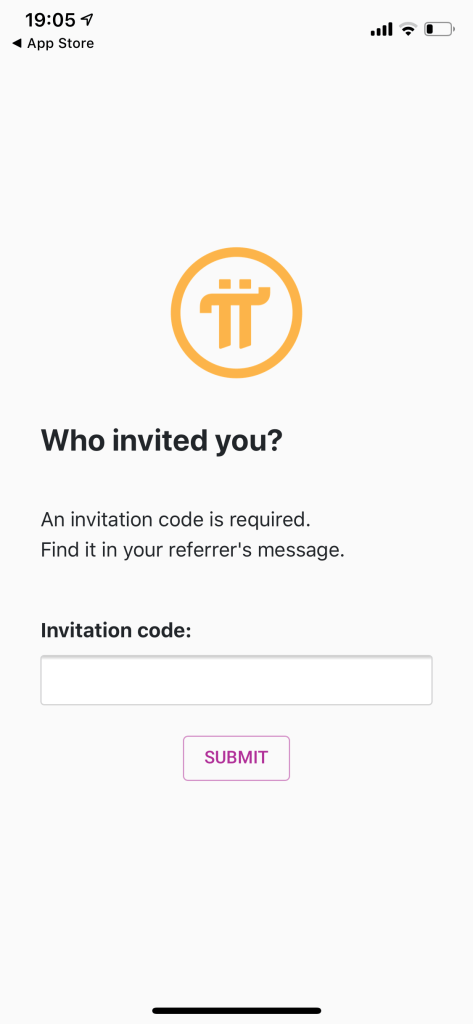Tap the question mark ending the heading
This screenshot has width=473, height=1024.
point(275,441)
